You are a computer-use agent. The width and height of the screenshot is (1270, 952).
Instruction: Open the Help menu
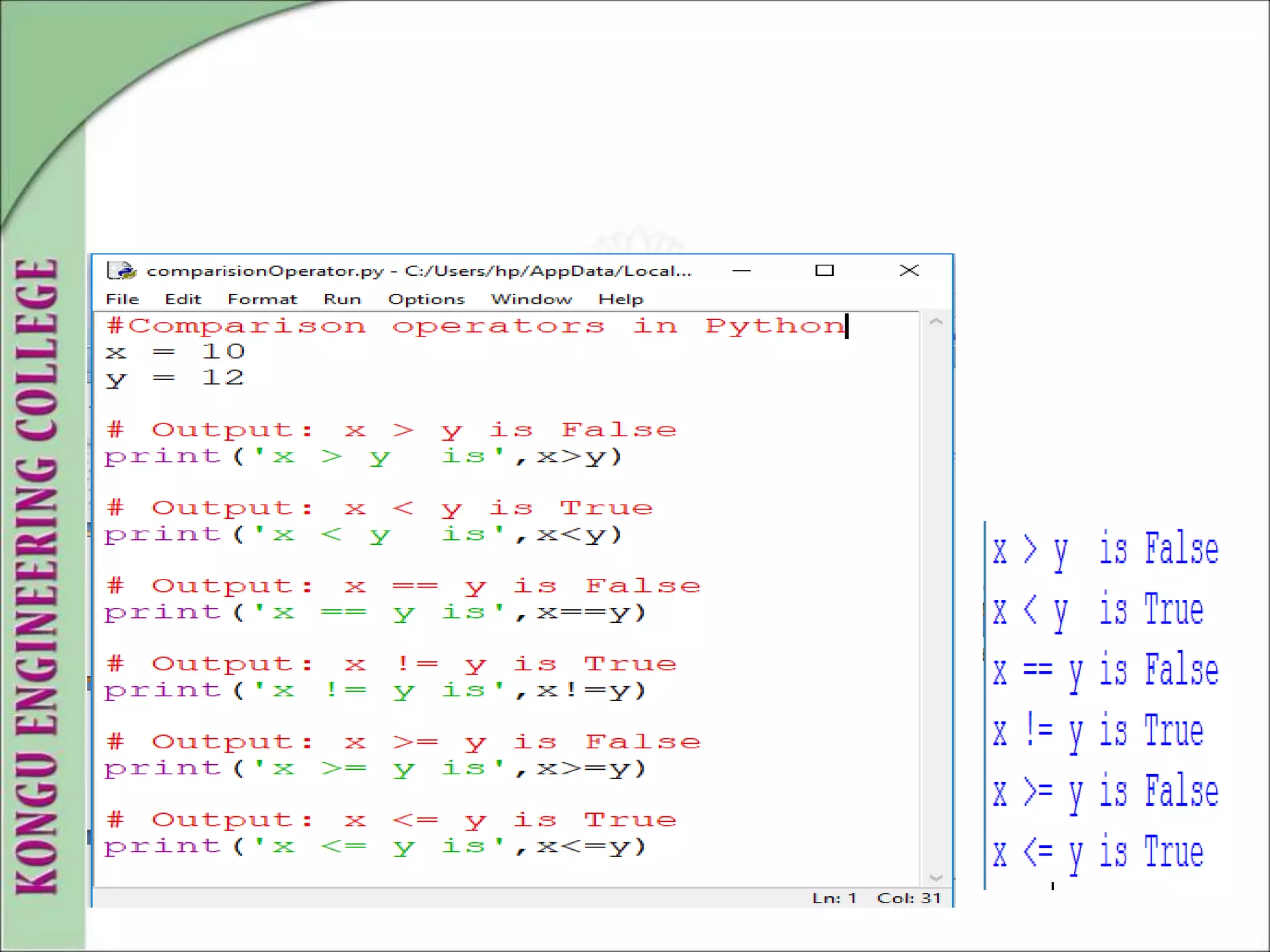click(621, 299)
